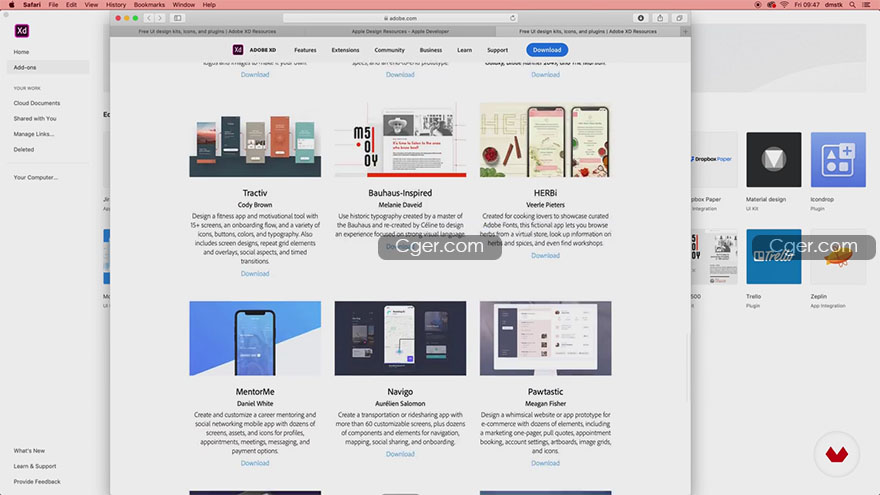Click the Adobe XD logo in website navbar
The image size is (880, 495).
click(238, 50)
